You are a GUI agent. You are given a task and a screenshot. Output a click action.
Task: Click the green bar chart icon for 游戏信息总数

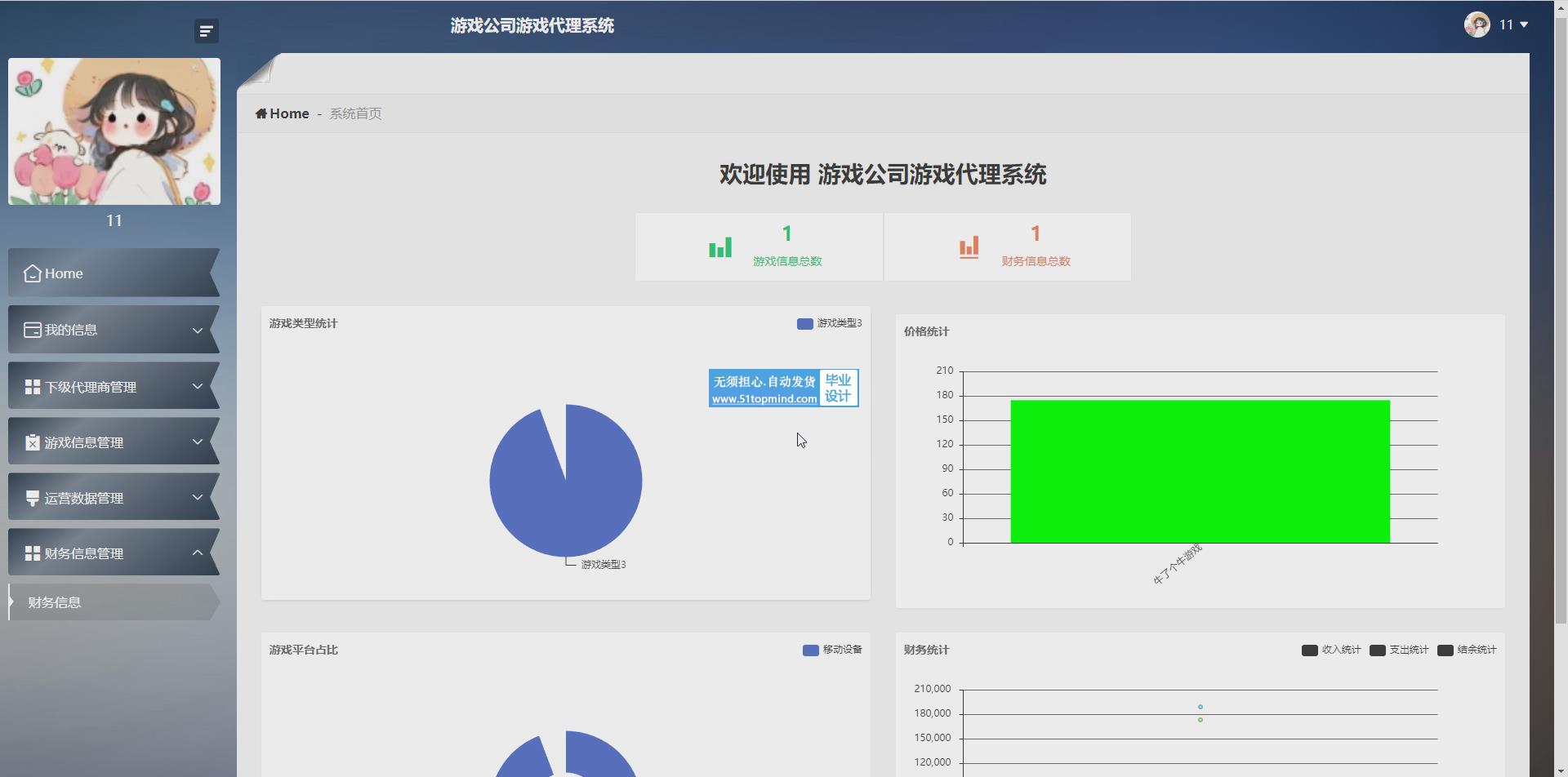[720, 247]
